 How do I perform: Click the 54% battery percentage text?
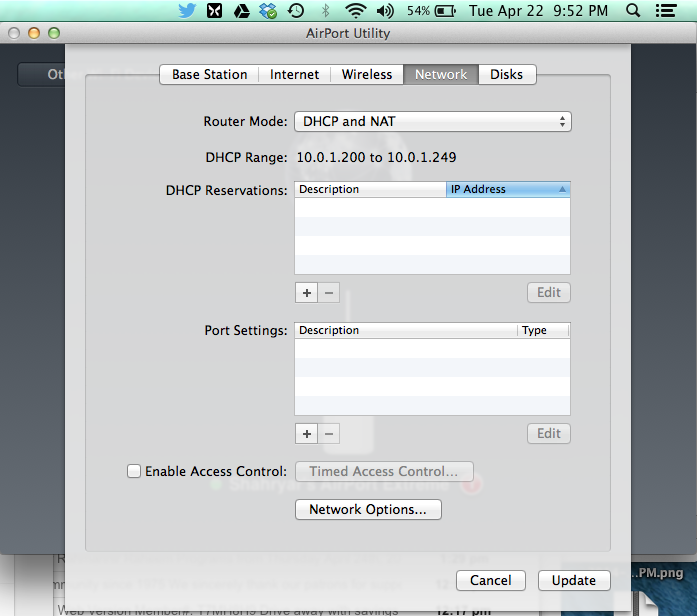(x=418, y=11)
